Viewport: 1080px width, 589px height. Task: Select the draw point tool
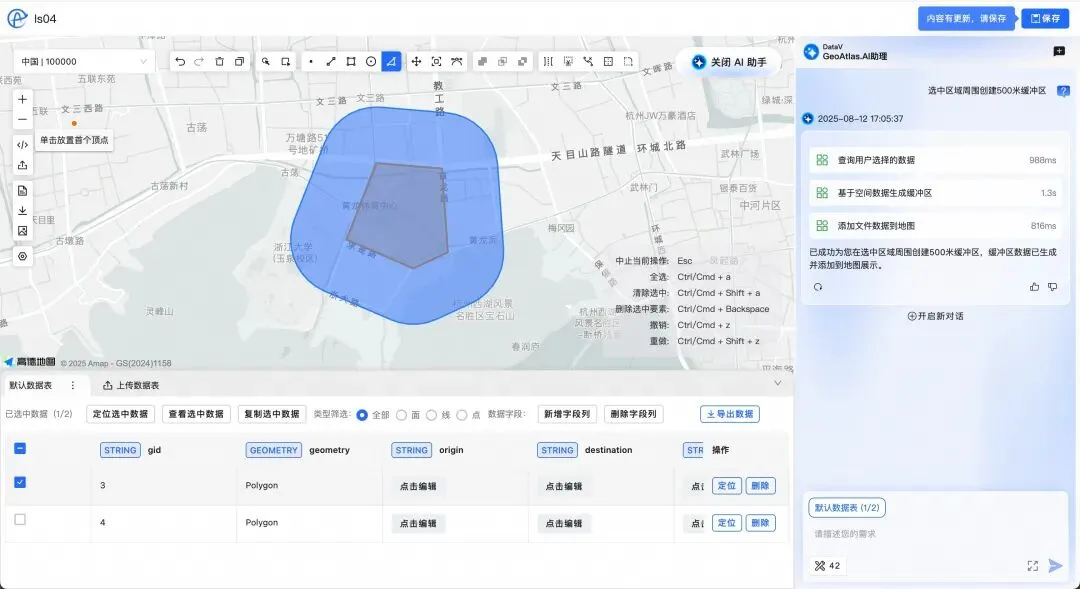click(x=311, y=61)
